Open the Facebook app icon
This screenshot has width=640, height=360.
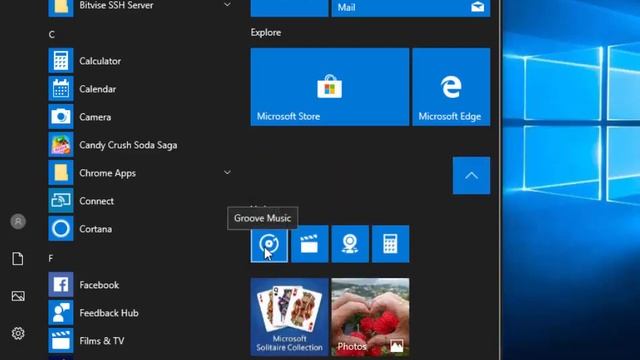(x=61, y=284)
